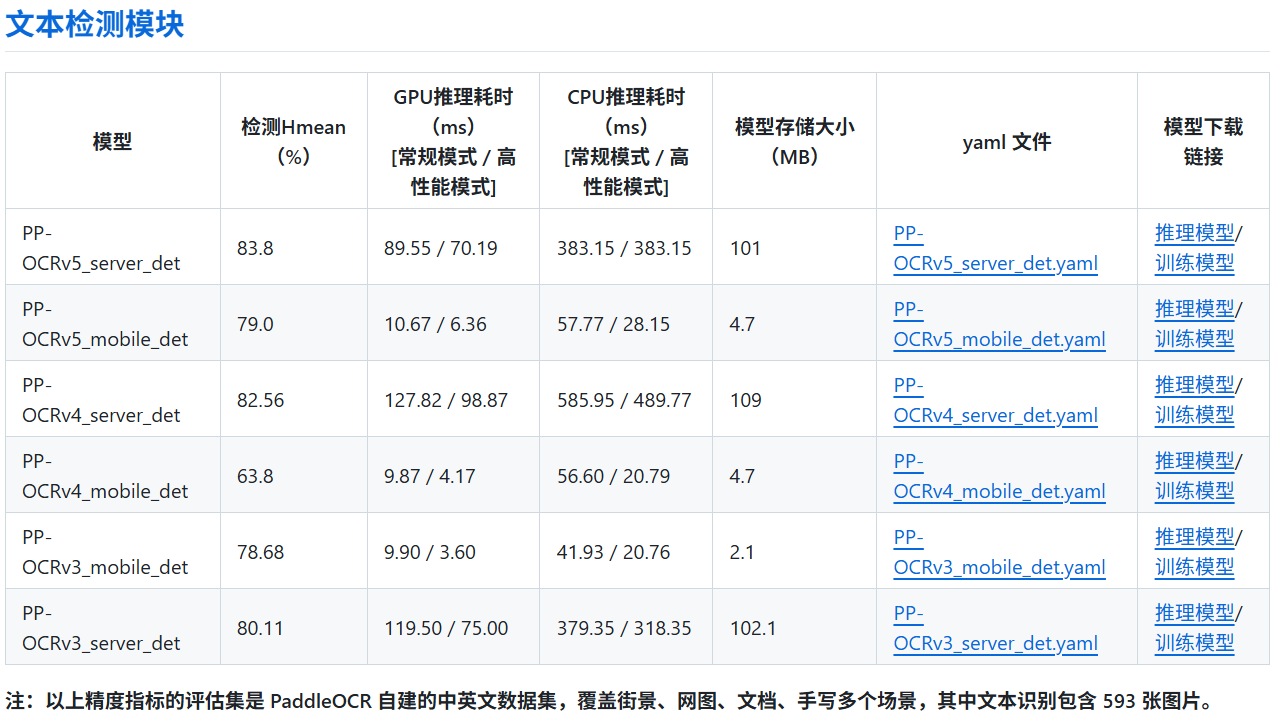Click Hmean value 82.56
The image size is (1277, 723).
tap(260, 400)
